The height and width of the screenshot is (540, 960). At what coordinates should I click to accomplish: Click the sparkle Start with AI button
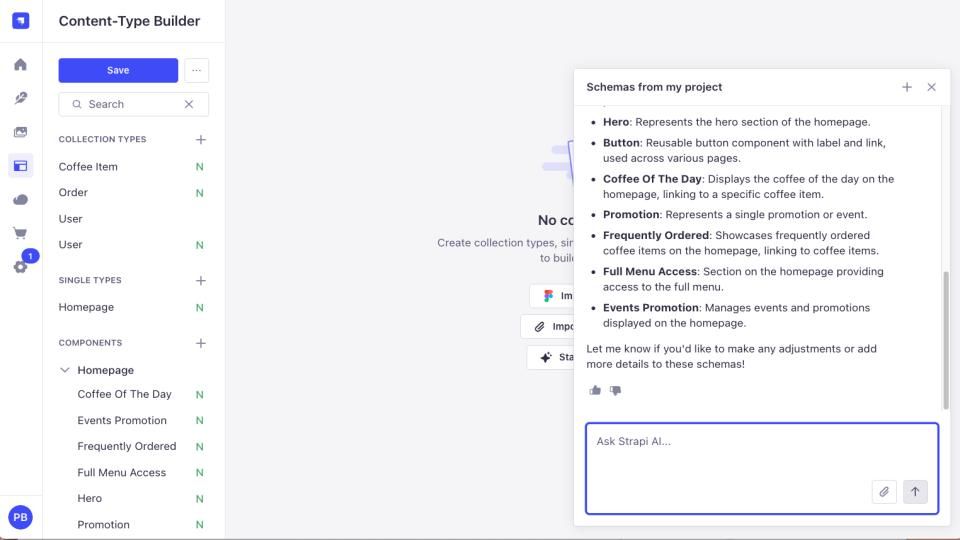tap(550, 357)
